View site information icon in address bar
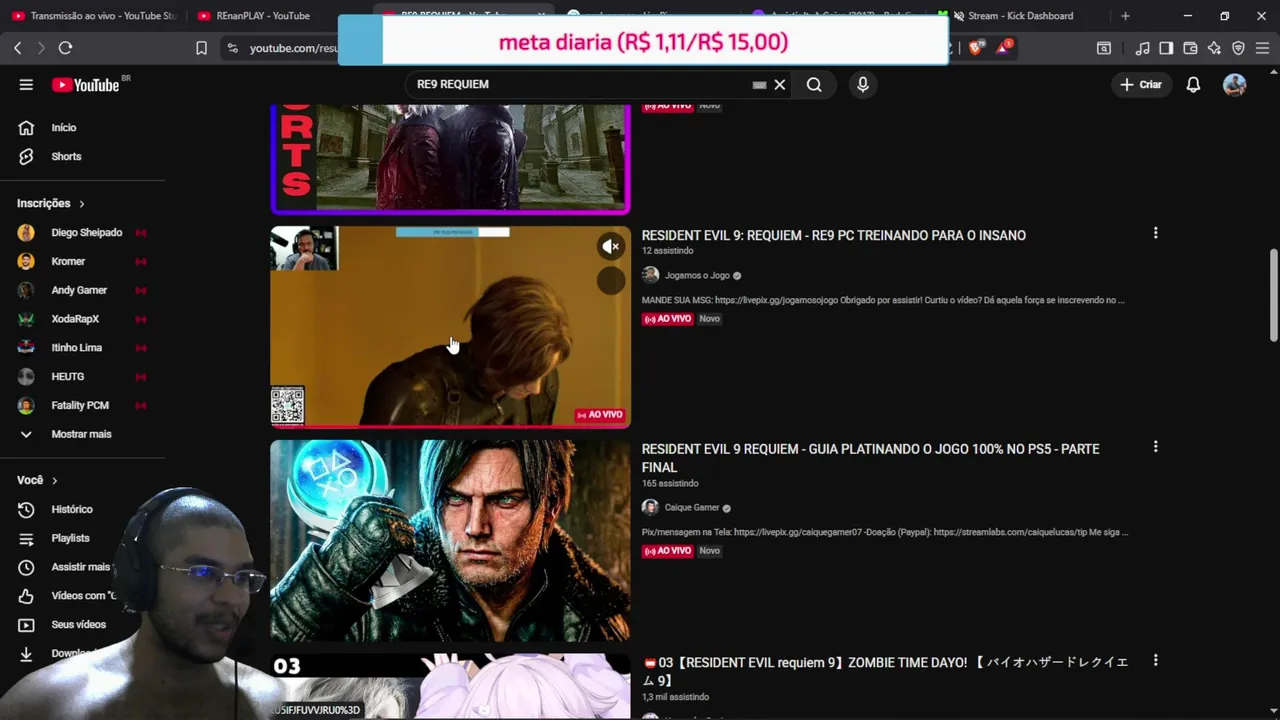This screenshot has width=1280, height=720. (232, 48)
